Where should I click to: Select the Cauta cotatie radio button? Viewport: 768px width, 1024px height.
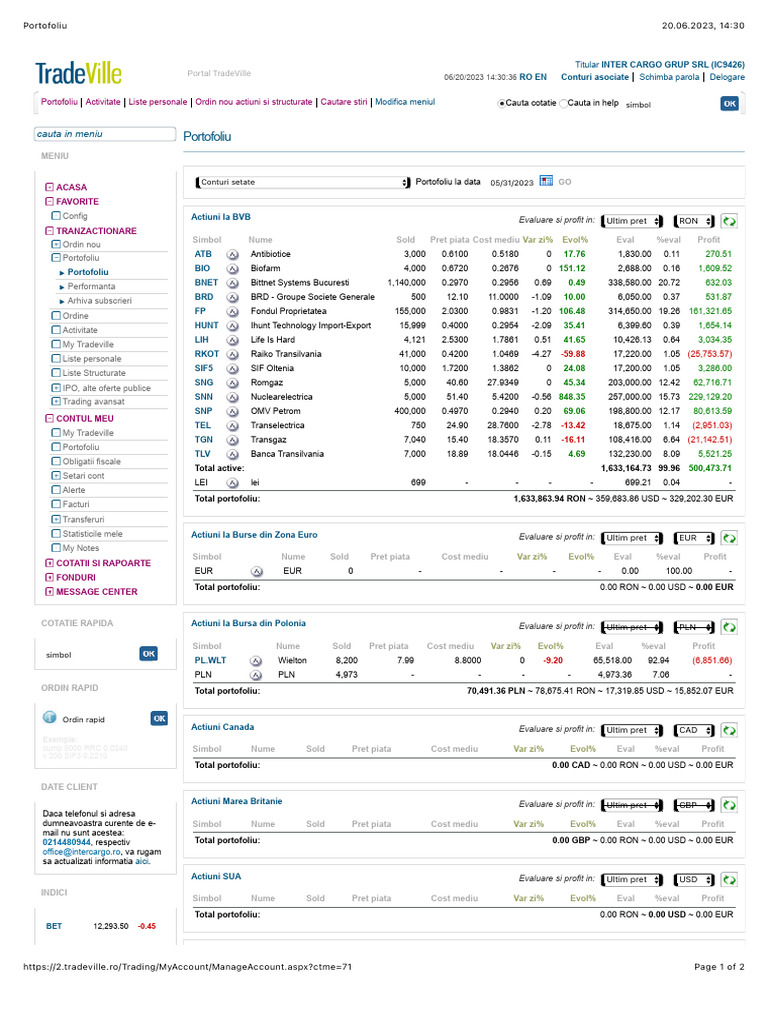point(502,103)
